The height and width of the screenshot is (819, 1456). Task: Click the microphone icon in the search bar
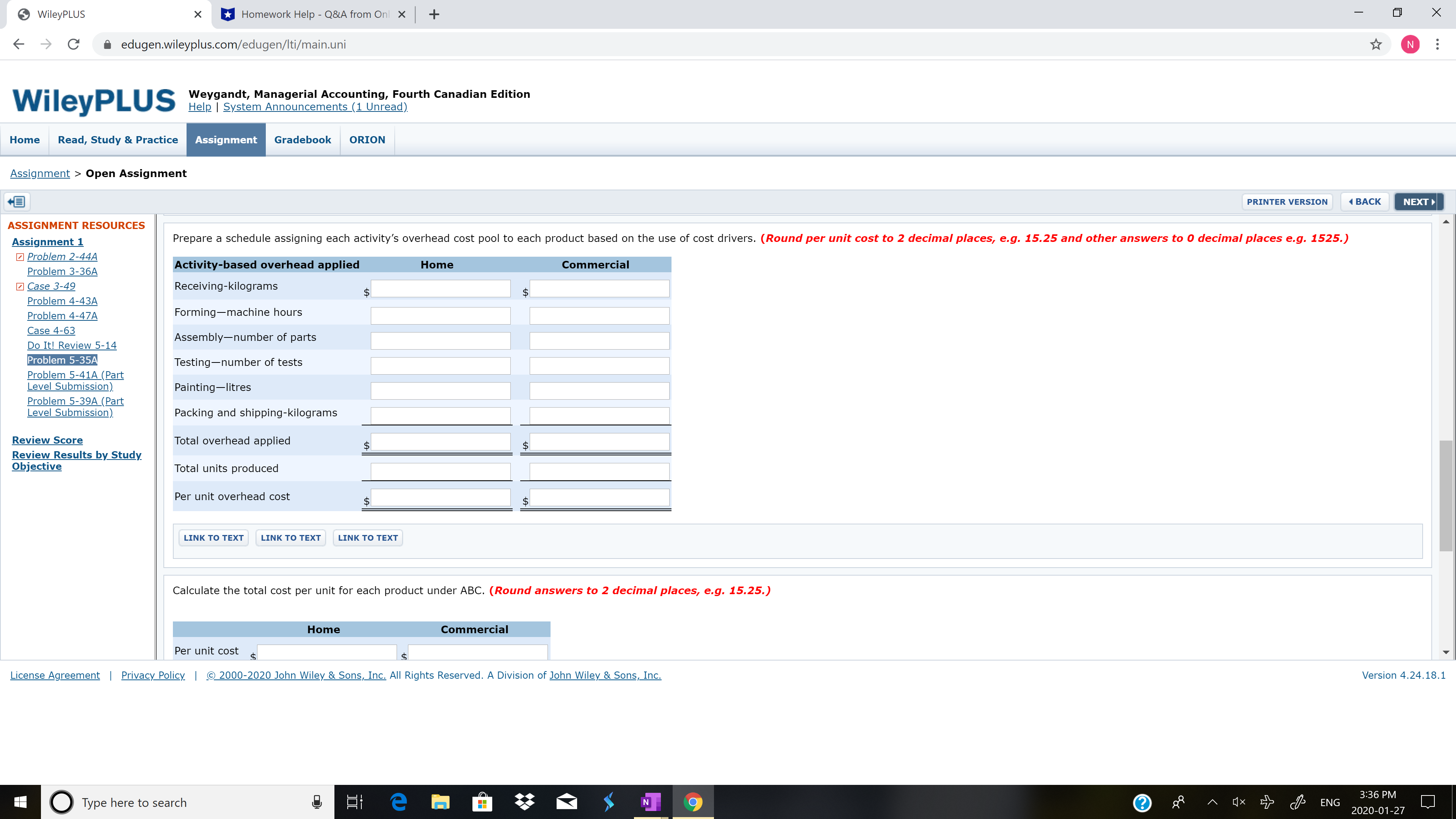click(317, 802)
